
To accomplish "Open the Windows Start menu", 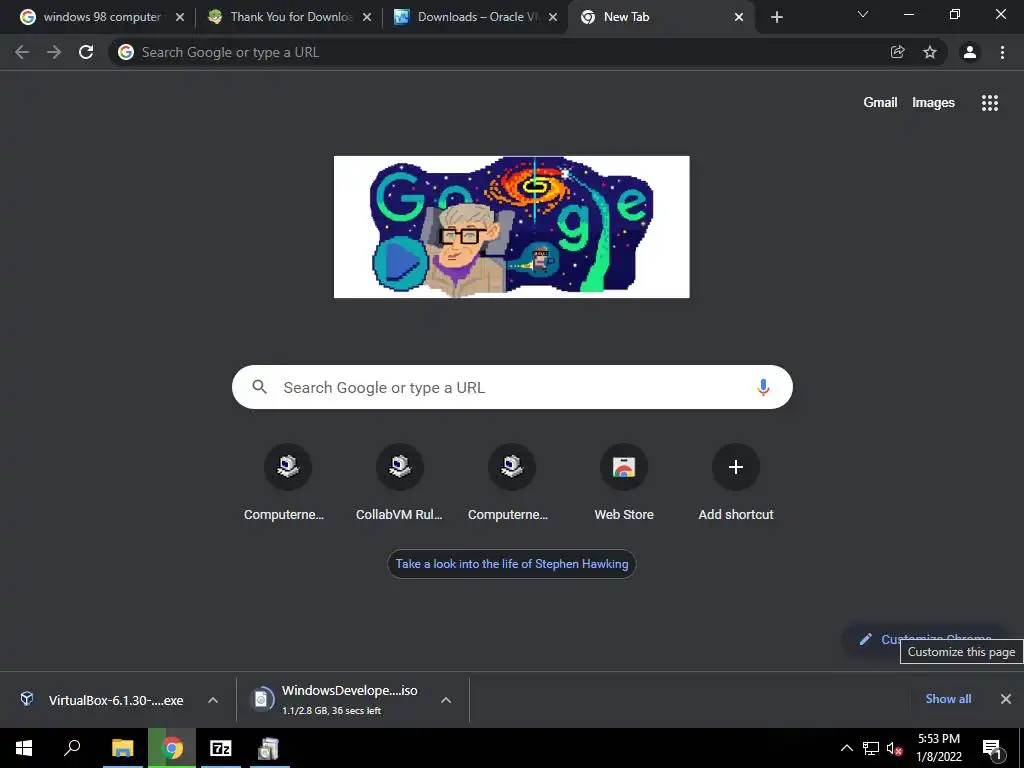I will (x=24, y=748).
